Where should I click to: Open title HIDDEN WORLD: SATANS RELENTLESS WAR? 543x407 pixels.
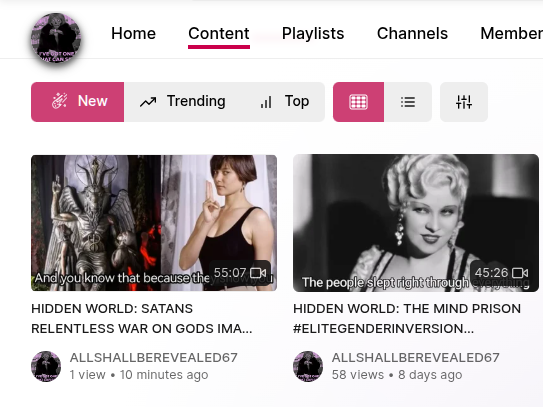(x=142, y=318)
